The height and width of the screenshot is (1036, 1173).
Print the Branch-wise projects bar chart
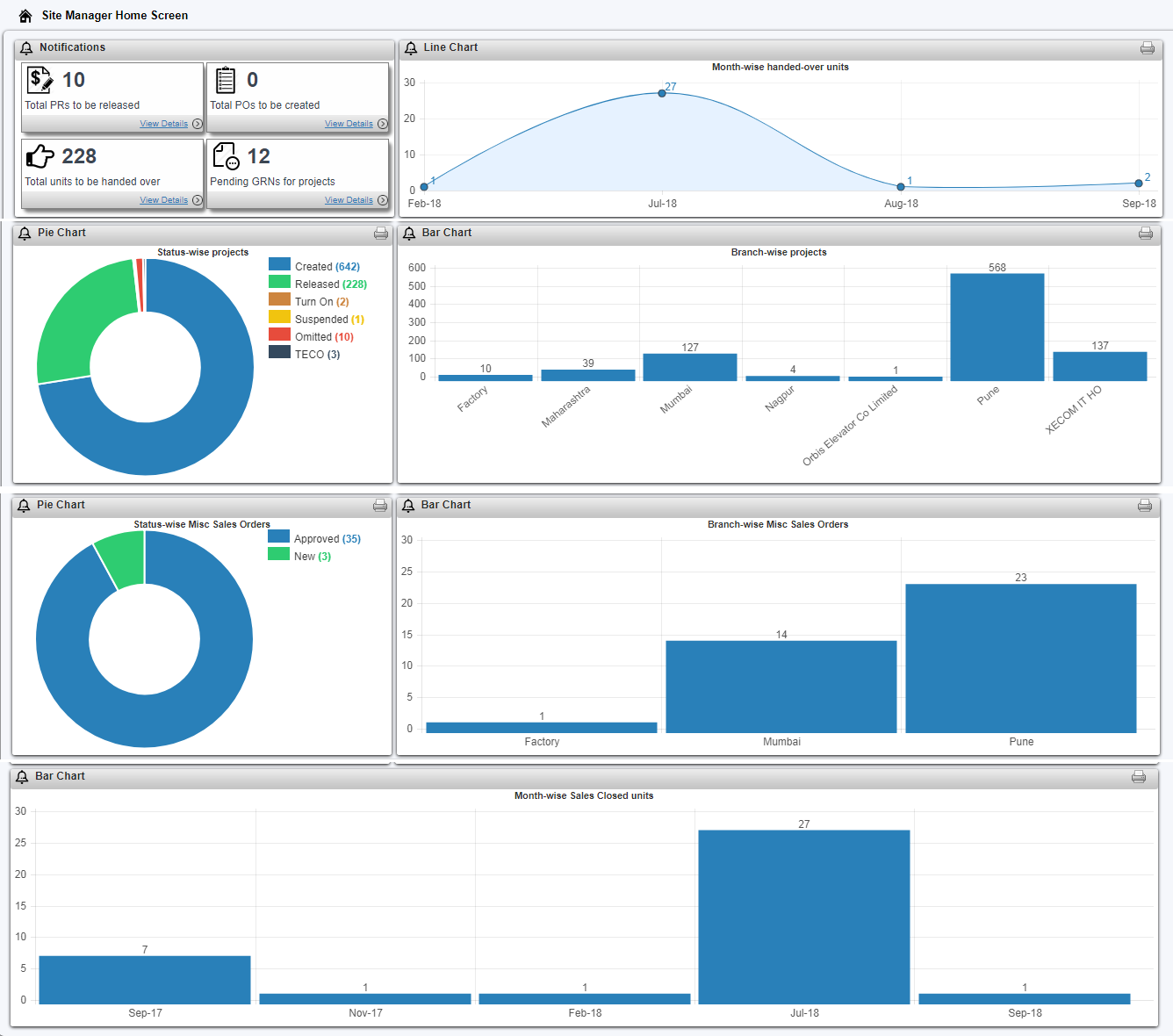[1145, 234]
